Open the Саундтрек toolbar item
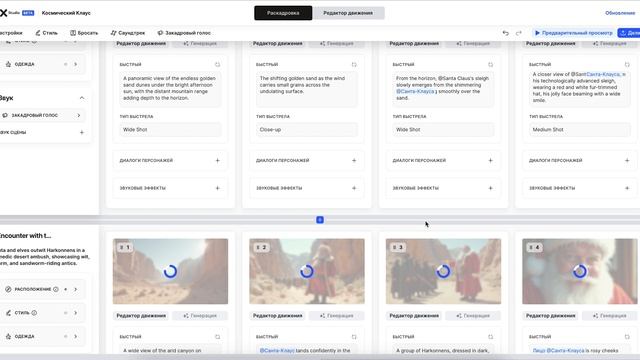640x360 pixels. [128, 33]
